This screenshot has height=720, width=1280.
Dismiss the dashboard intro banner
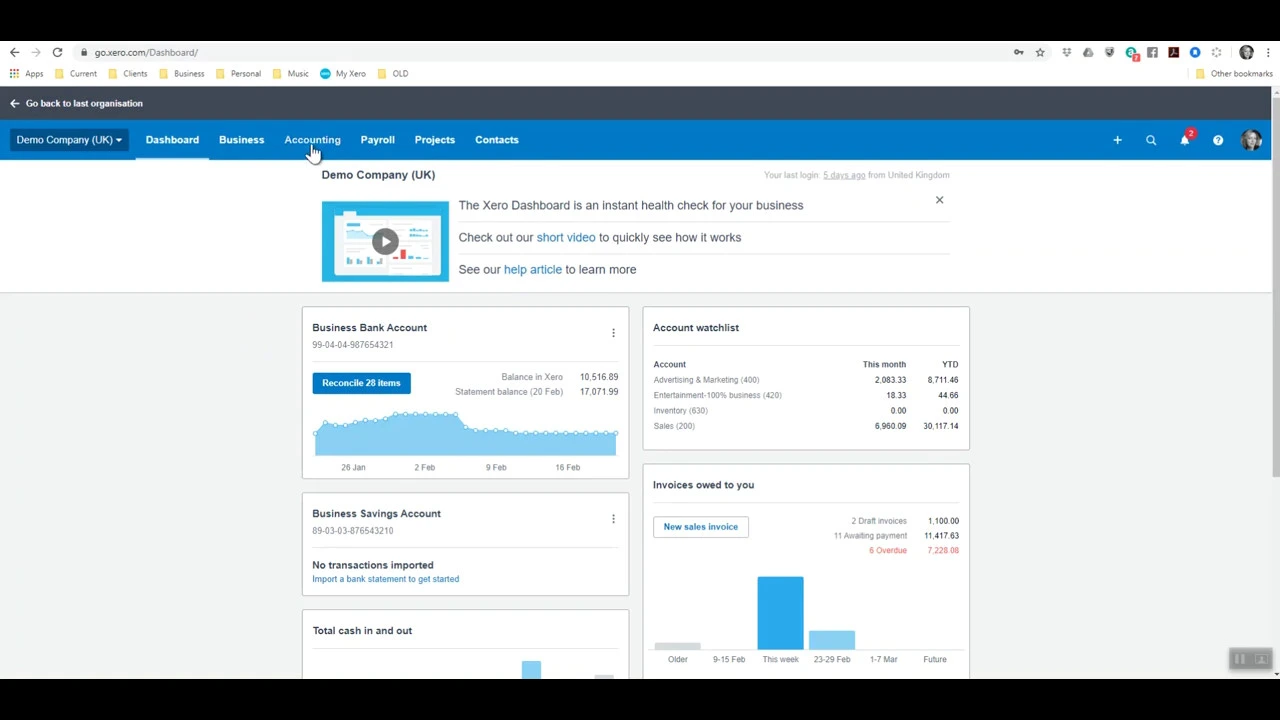click(939, 200)
